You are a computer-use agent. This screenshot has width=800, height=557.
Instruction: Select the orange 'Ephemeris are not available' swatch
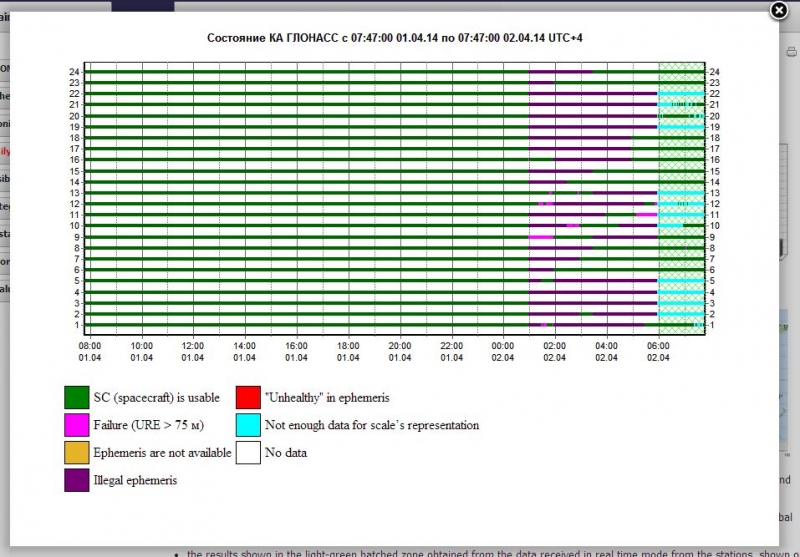(77, 453)
